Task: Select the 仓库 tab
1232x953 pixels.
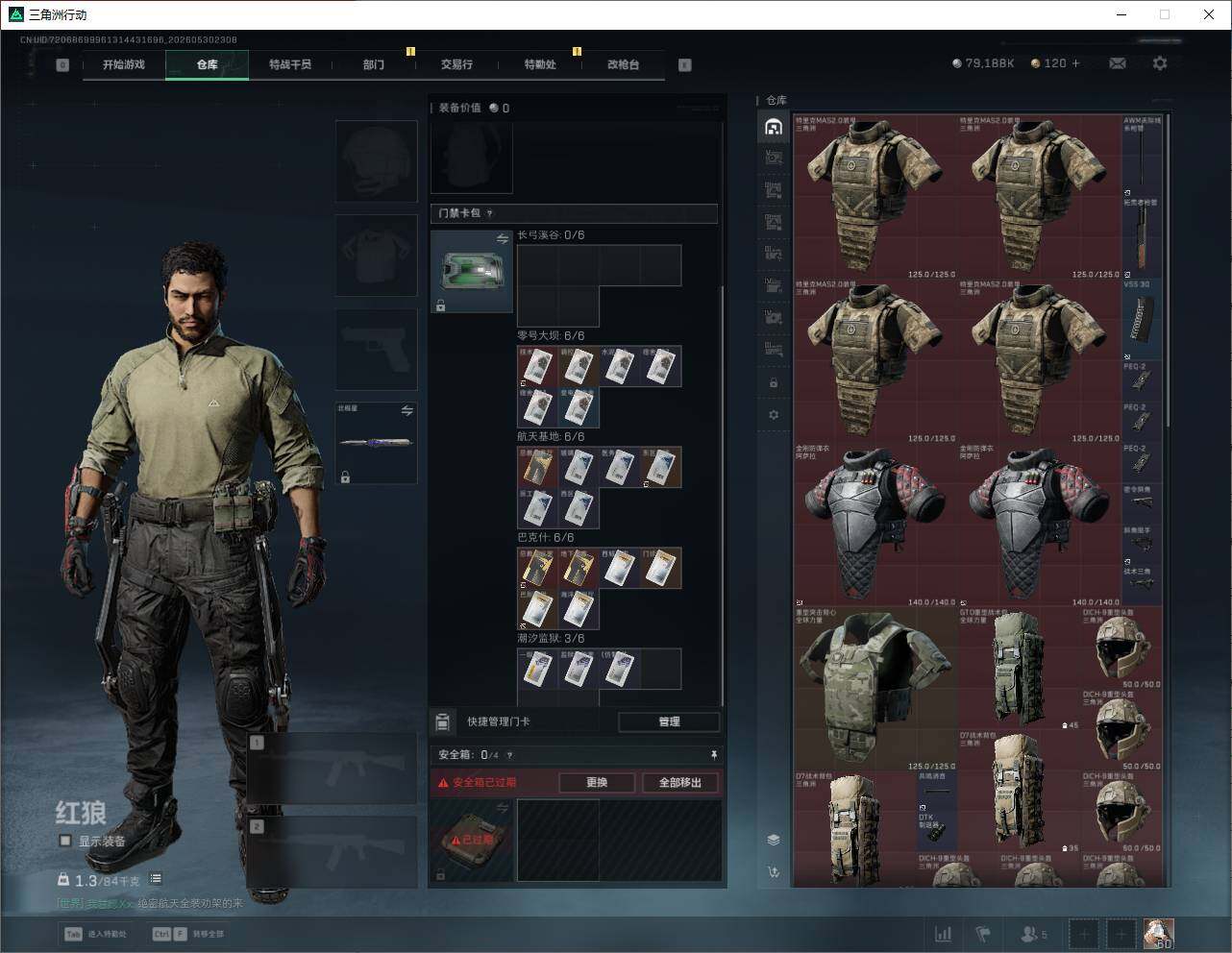Action: point(207,64)
